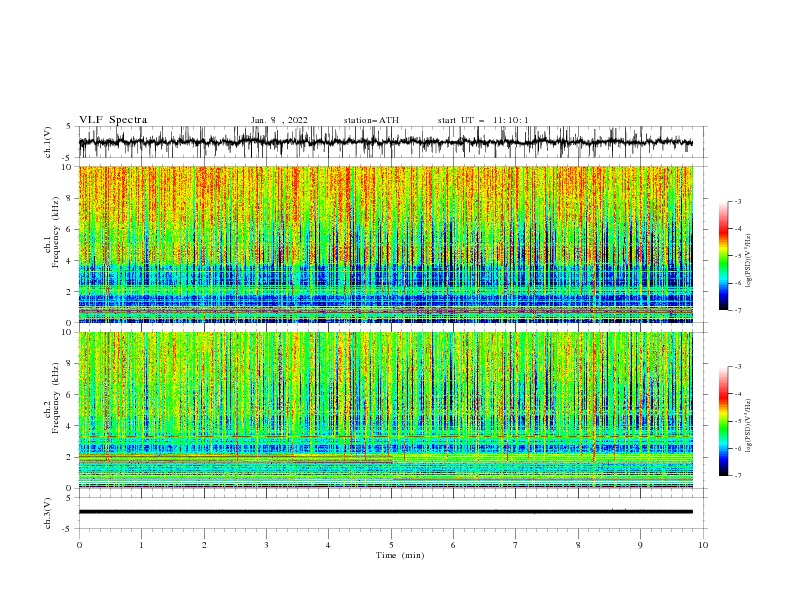Click the "station=ATH" header label
The image size is (792, 612).
(x=371, y=120)
